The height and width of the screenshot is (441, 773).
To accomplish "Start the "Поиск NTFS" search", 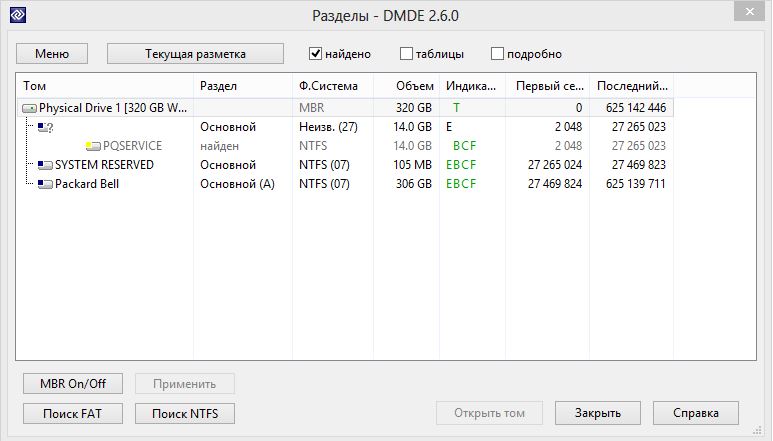I will [x=186, y=413].
